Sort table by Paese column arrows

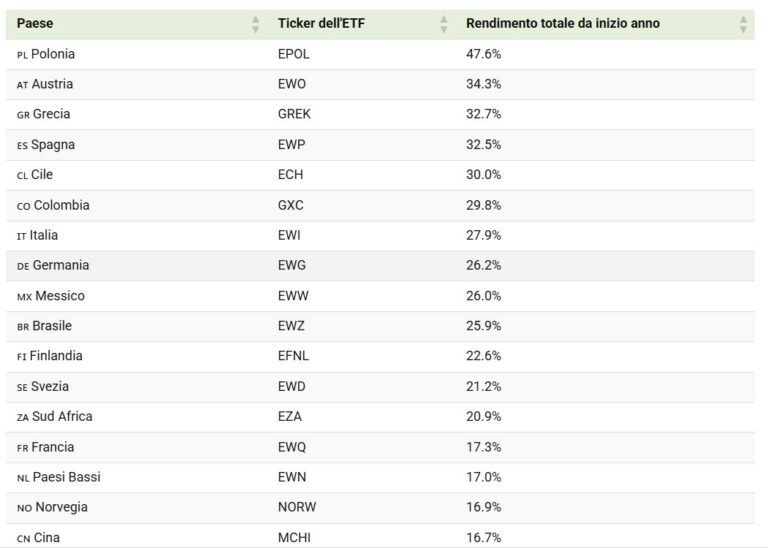(x=255, y=24)
